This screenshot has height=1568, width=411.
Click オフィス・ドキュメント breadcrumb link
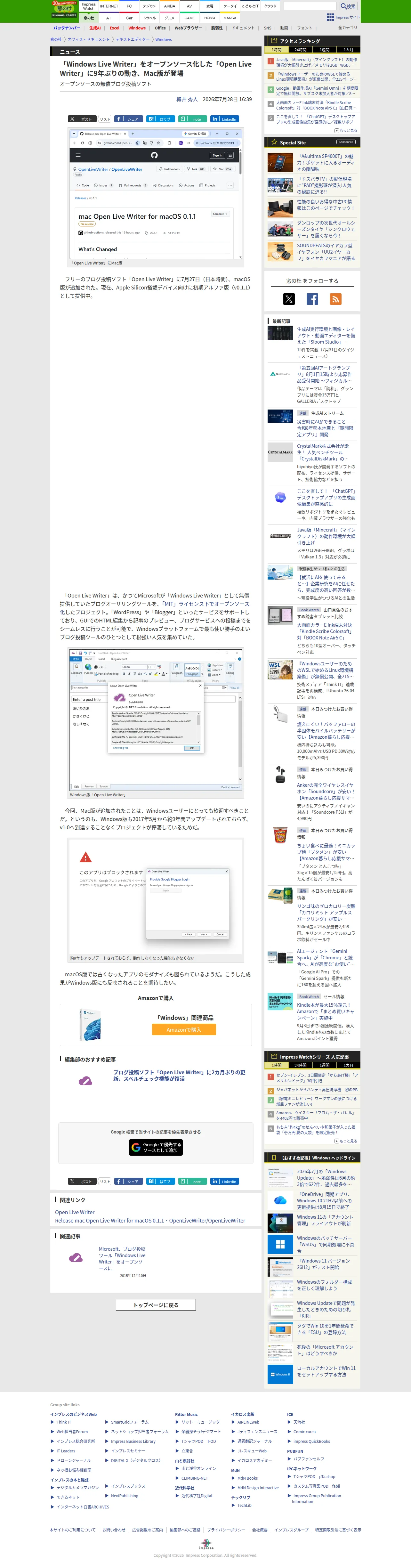(89, 40)
